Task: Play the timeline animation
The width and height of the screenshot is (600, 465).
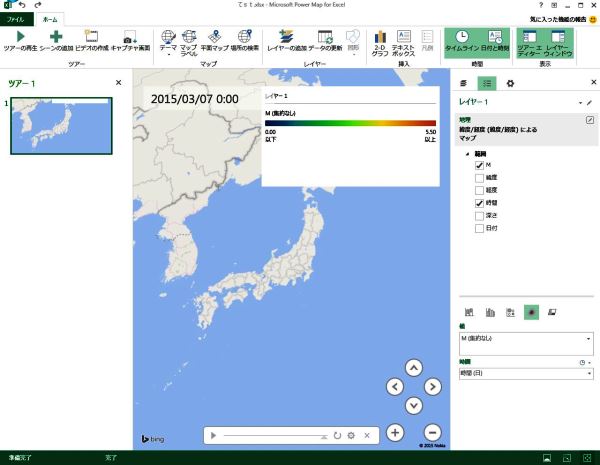Action: [x=214, y=436]
